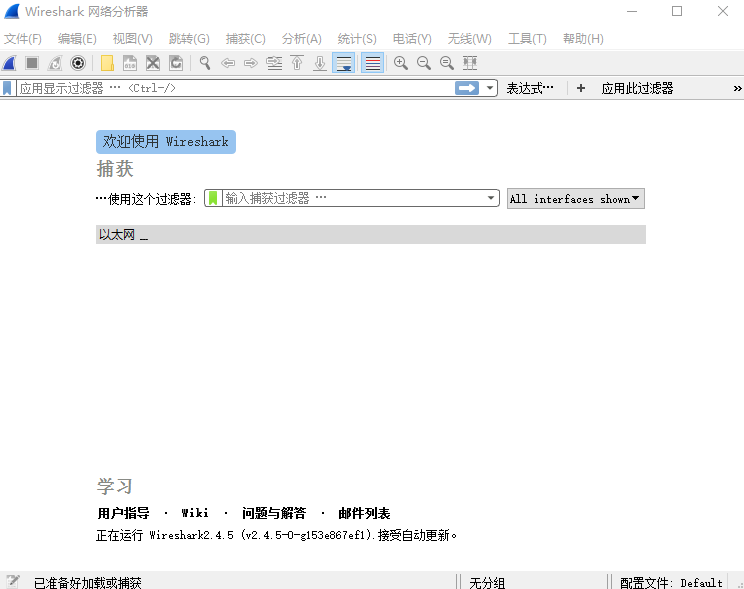
Task: Open 编辑(E) menu
Action: (x=77, y=38)
